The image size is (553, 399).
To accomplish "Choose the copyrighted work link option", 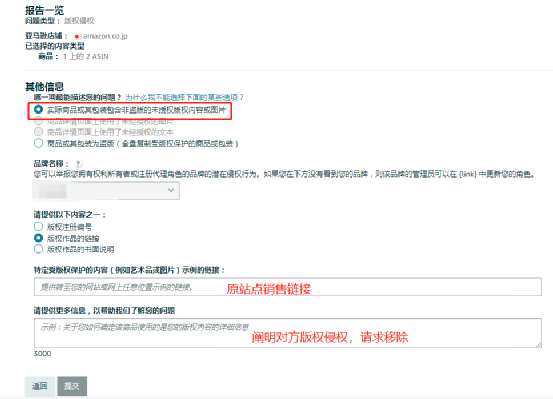I will point(38,238).
